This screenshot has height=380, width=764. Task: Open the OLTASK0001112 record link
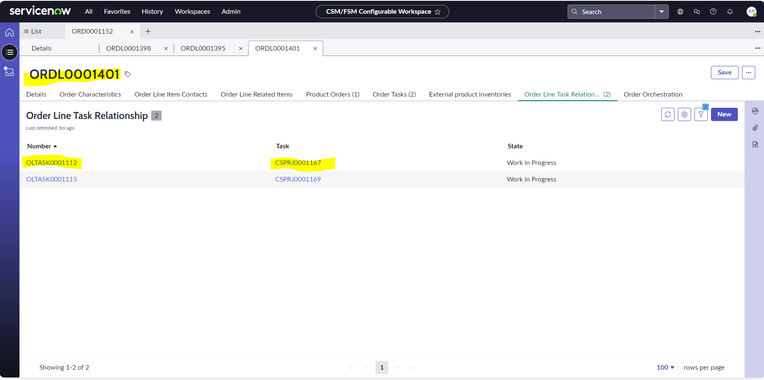(52, 163)
